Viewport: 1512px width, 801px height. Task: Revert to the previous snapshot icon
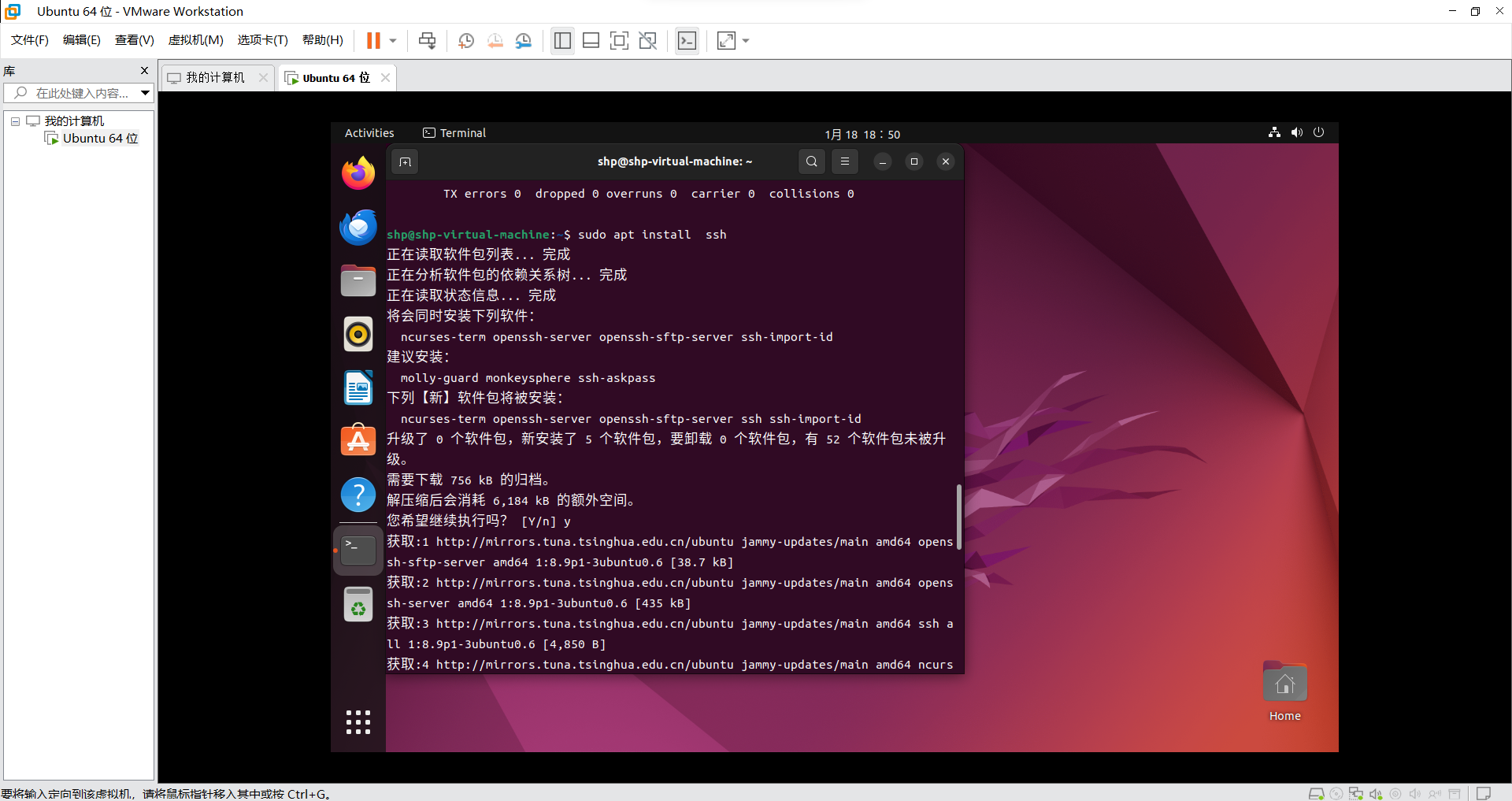tap(495, 40)
